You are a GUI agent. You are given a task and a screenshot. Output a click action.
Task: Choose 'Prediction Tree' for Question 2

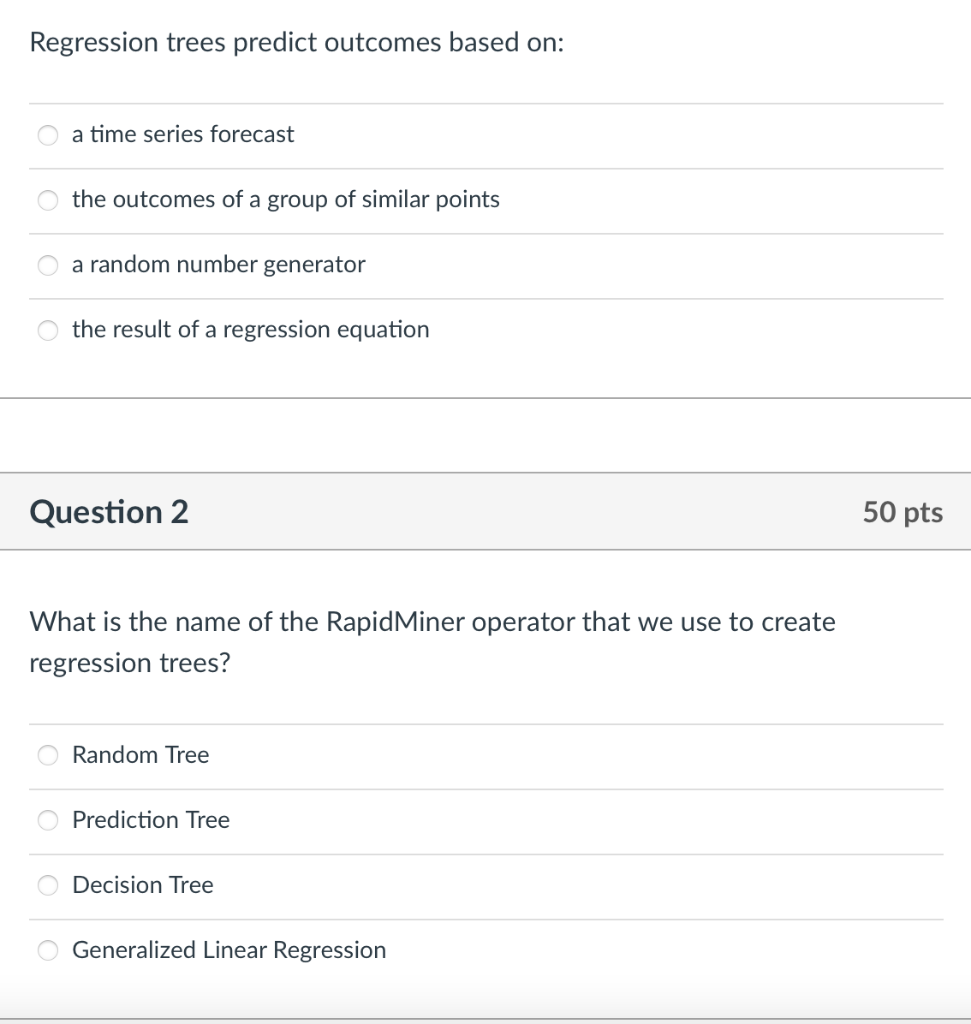point(47,820)
